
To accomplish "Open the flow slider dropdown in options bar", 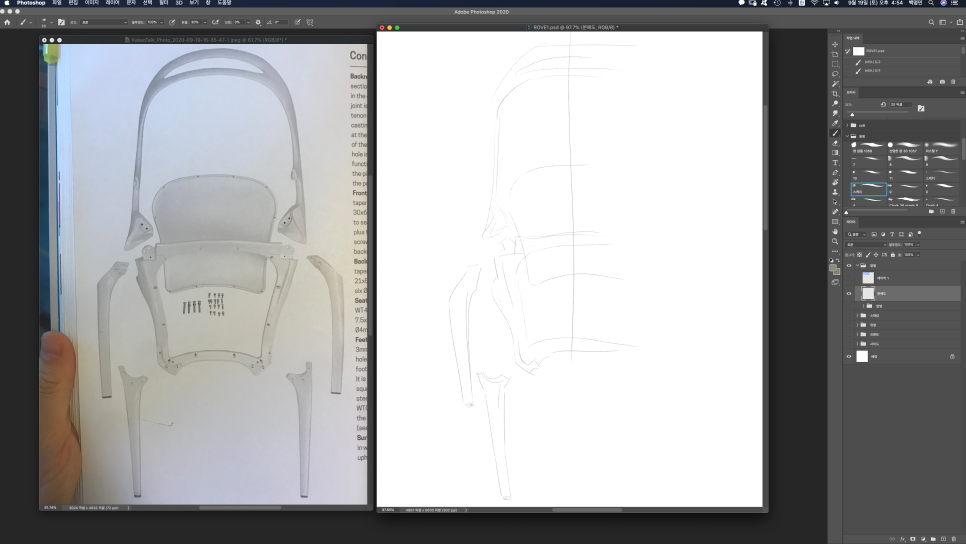I will (x=205, y=22).
